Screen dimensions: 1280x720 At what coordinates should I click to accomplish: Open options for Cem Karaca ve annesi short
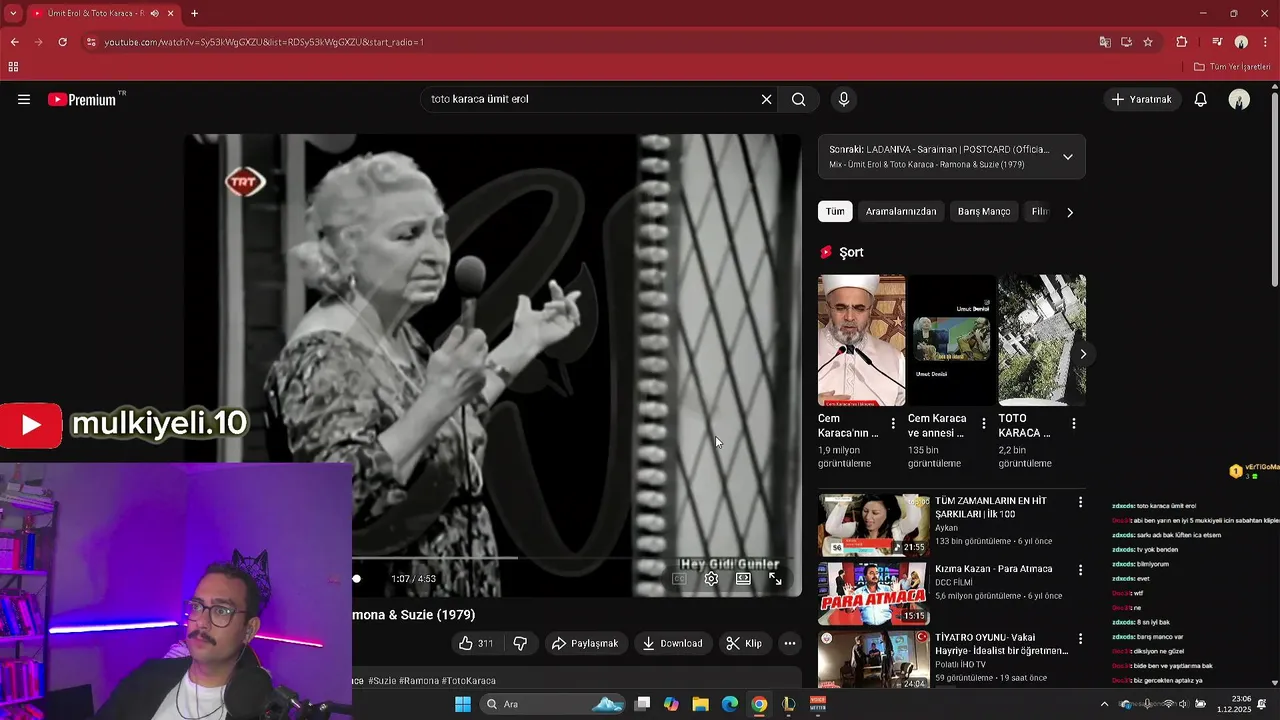click(x=983, y=424)
